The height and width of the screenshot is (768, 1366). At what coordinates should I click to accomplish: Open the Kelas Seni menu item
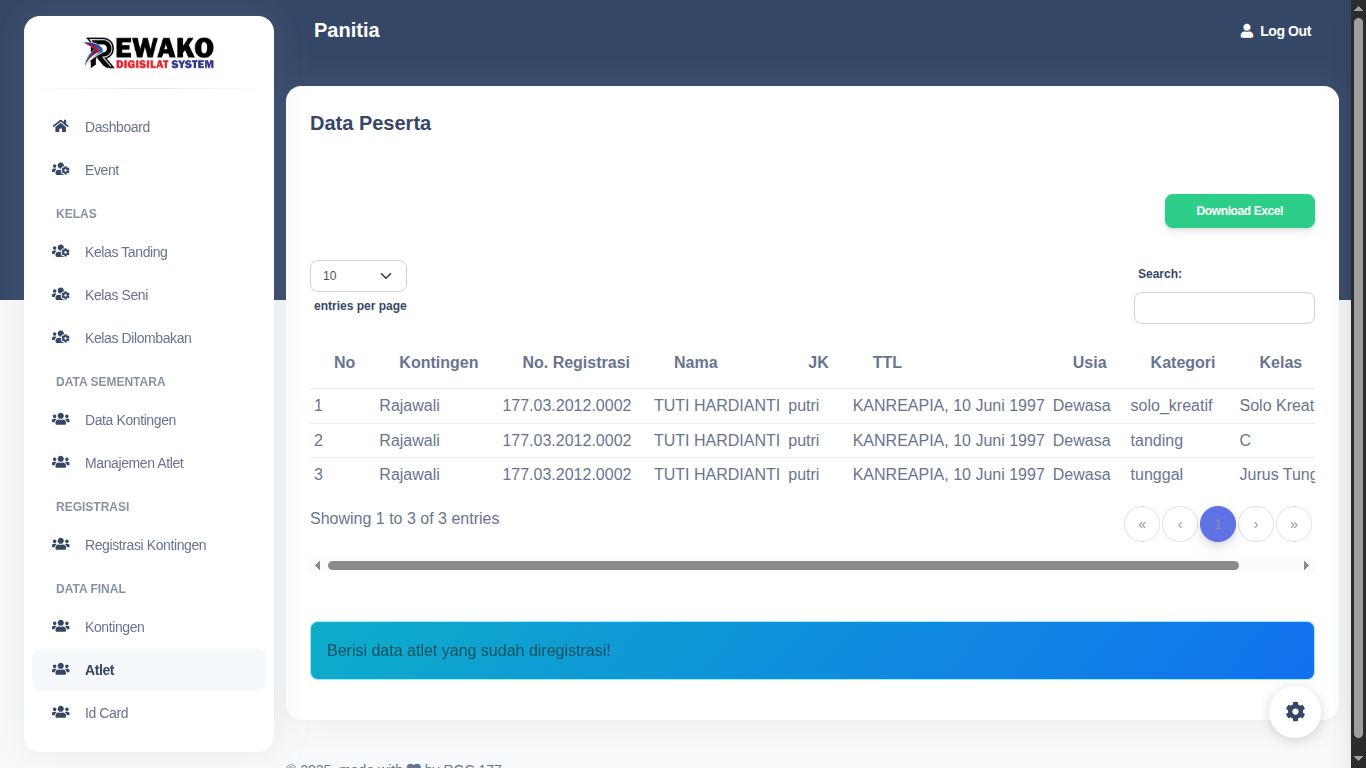coord(116,295)
